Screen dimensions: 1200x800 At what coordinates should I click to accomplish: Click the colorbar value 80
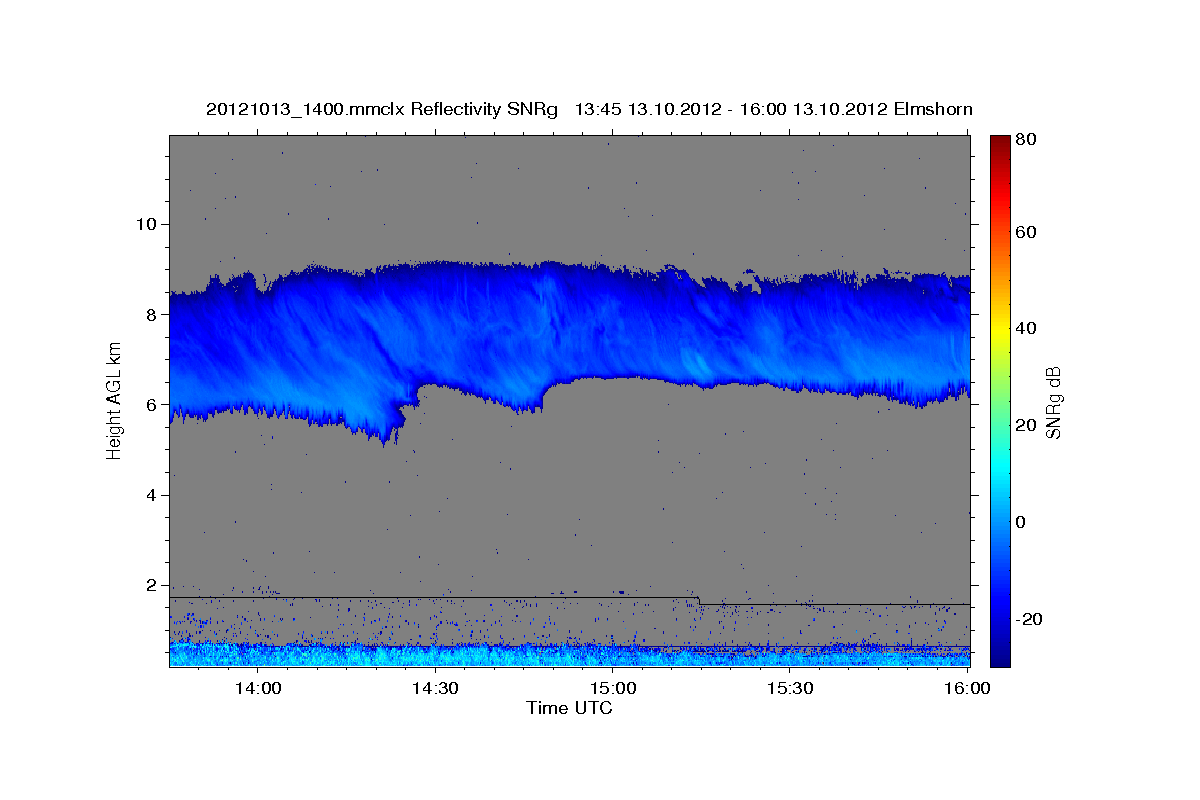(1025, 140)
